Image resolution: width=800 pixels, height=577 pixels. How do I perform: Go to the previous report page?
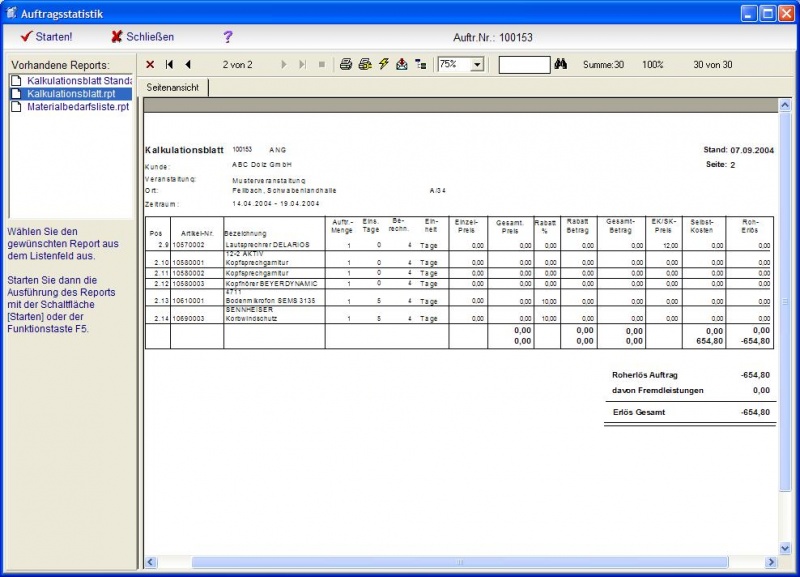pyautogui.click(x=188, y=65)
